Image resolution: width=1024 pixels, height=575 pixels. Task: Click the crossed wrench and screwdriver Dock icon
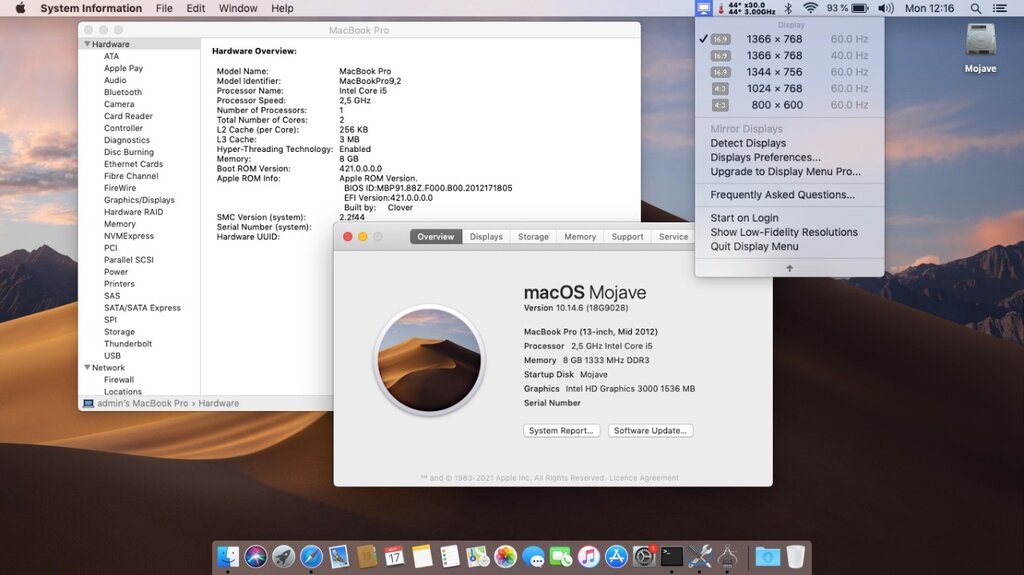coord(699,557)
